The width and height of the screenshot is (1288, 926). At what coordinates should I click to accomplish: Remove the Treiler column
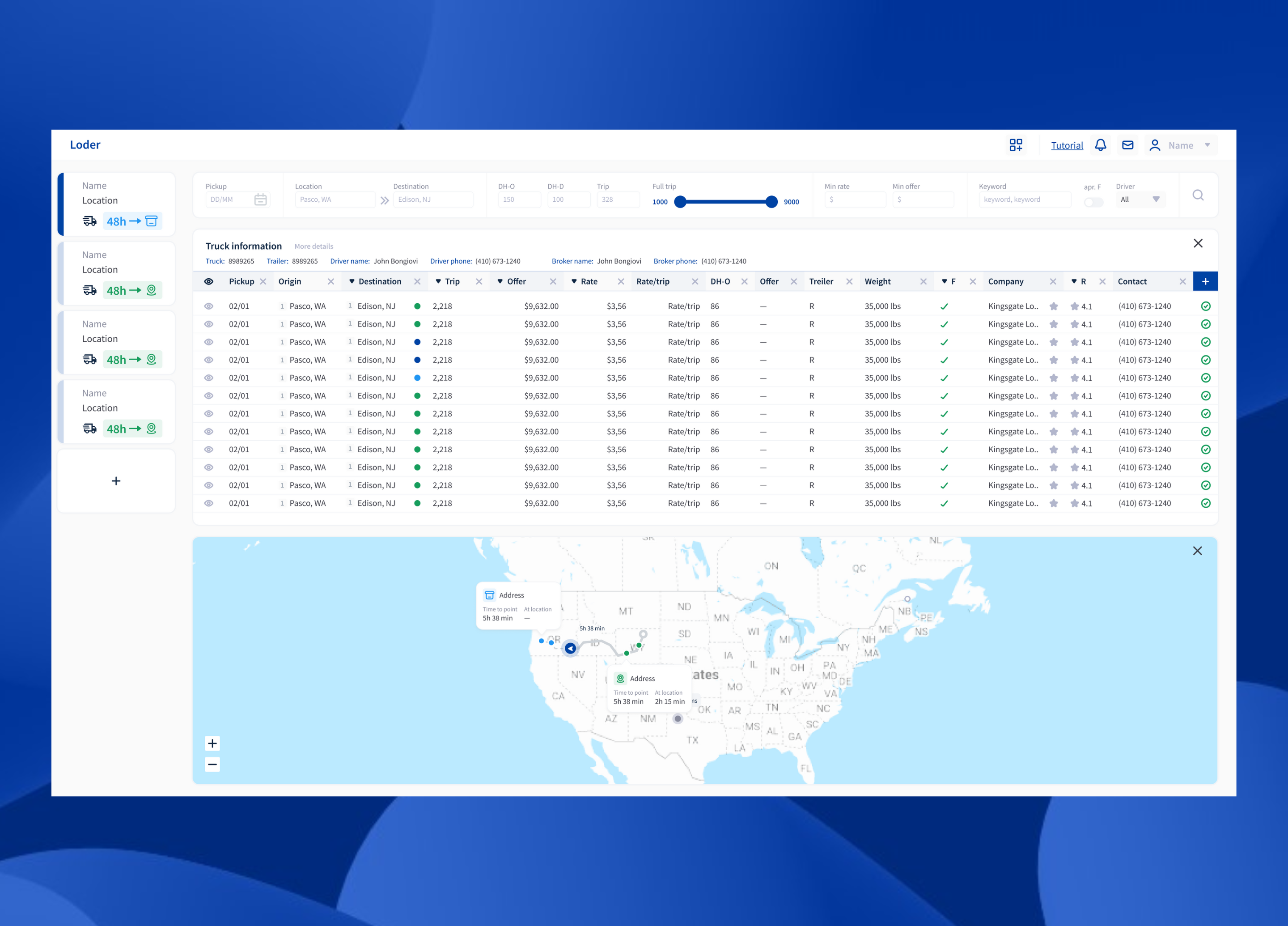tap(849, 281)
